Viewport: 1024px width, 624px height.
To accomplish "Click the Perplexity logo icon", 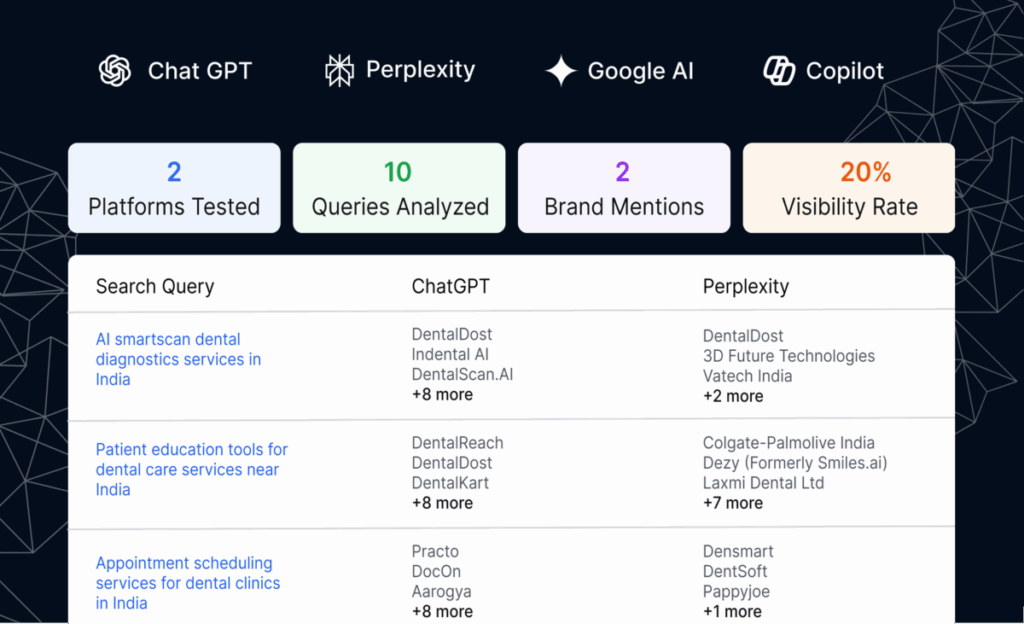I will [340, 71].
